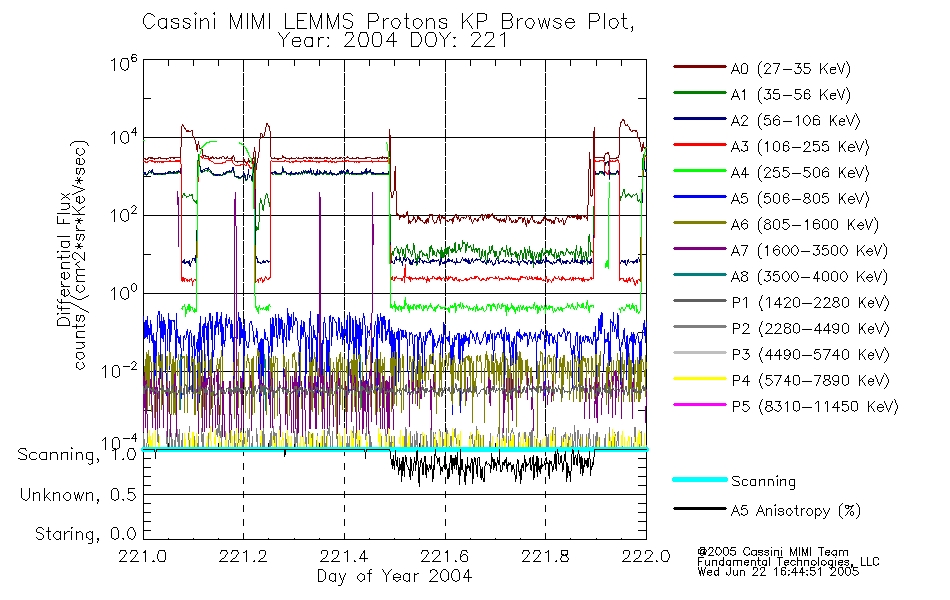Image resolution: width=950 pixels, height=600 pixels.
Task: Click the x-axis tick label 221.8
Action: tap(545, 556)
